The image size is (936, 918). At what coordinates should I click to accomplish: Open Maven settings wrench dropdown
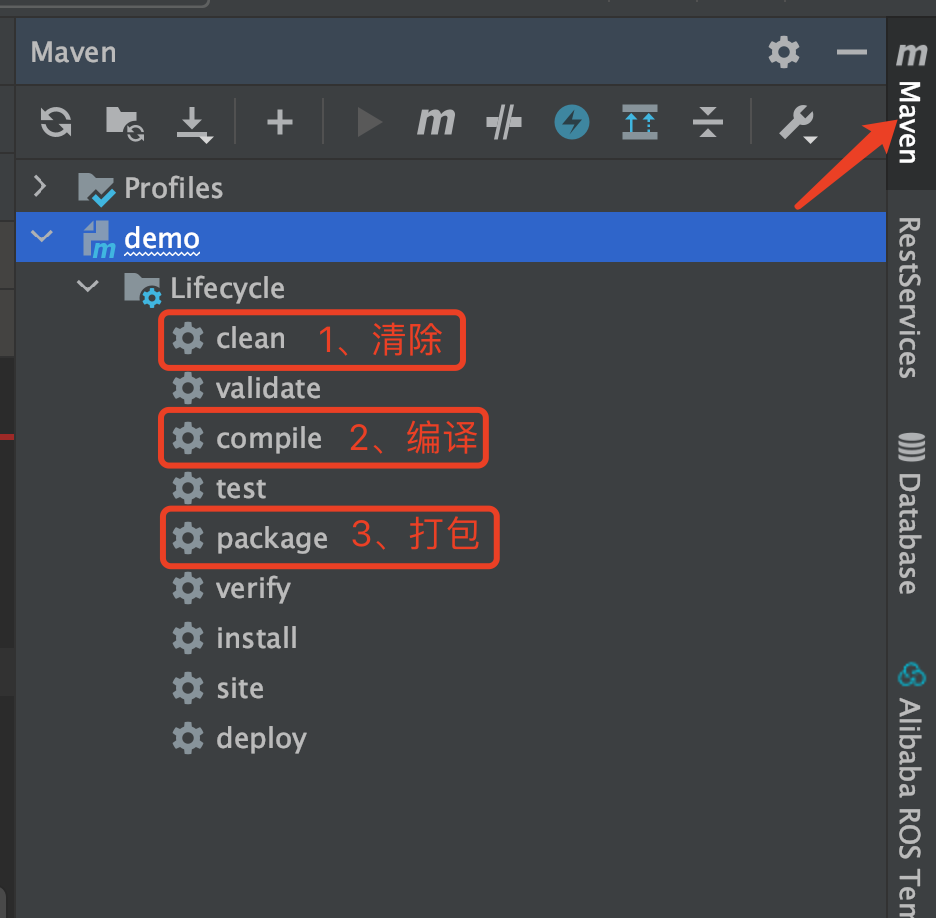click(798, 124)
